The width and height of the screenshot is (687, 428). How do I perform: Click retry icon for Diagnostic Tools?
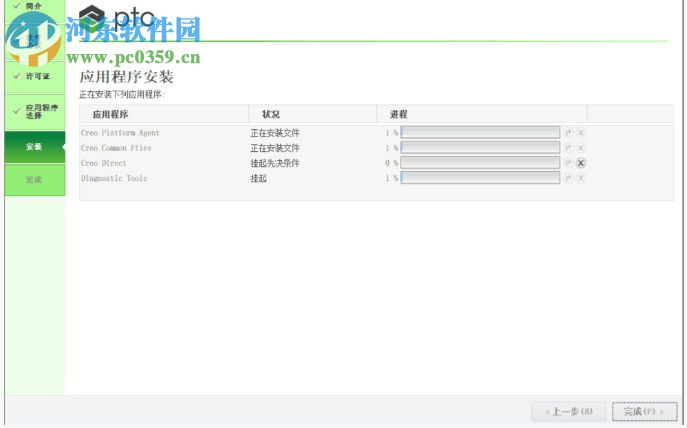coord(568,178)
